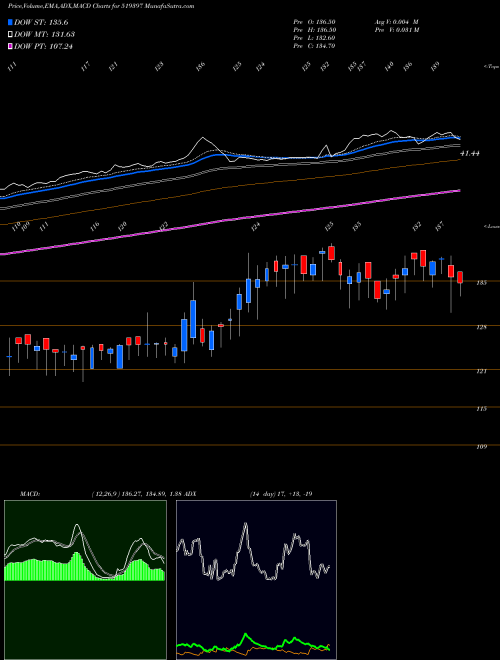Select the 'Pre L: 132.60' value
This screenshot has width=500, height=660.
pos(314,38)
